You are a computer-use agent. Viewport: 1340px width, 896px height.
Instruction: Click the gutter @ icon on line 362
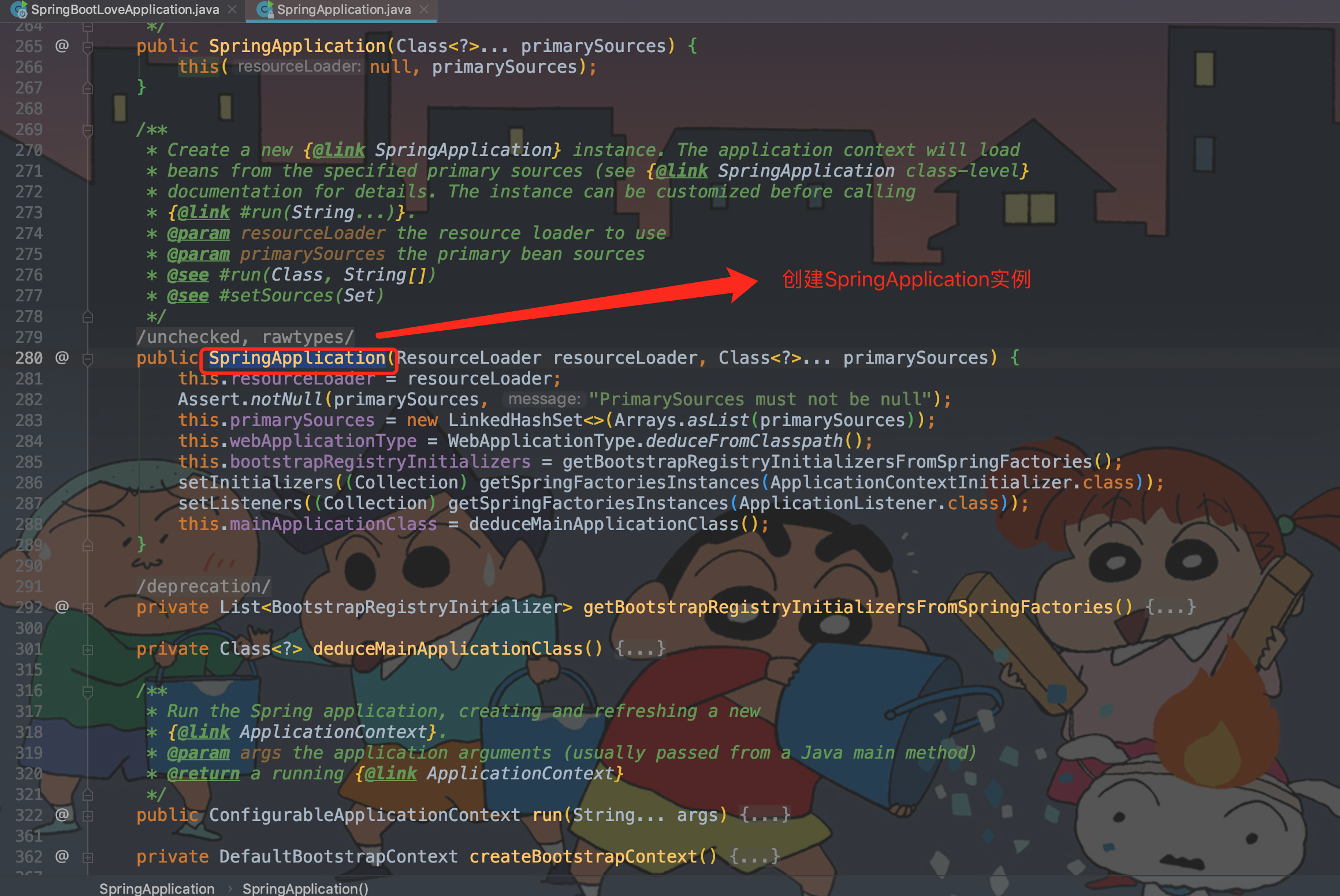click(x=62, y=856)
